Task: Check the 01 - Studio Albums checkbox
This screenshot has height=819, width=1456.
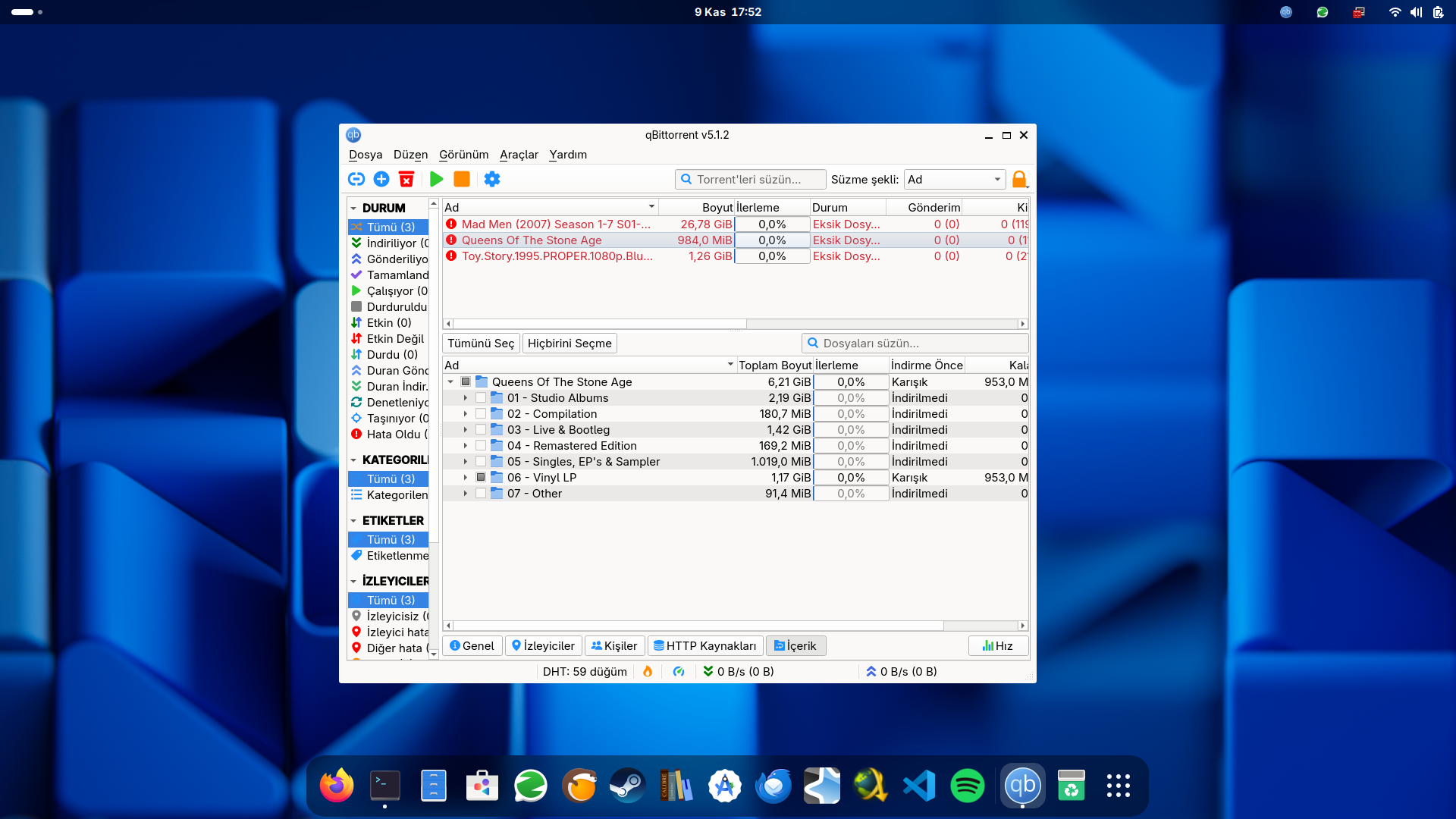Action: coord(481,398)
